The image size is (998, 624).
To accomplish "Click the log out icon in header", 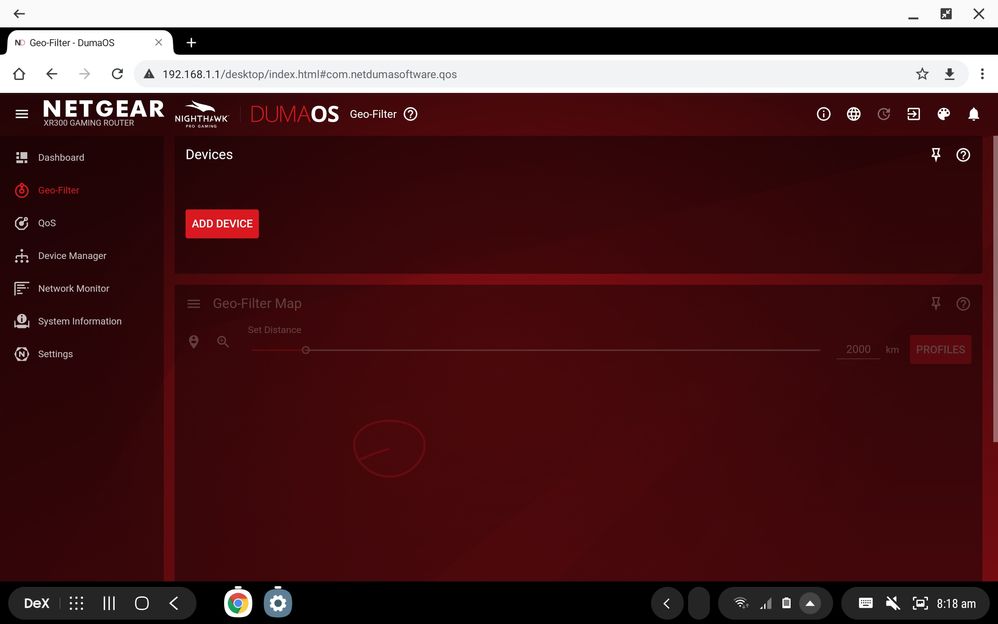I will point(913,114).
